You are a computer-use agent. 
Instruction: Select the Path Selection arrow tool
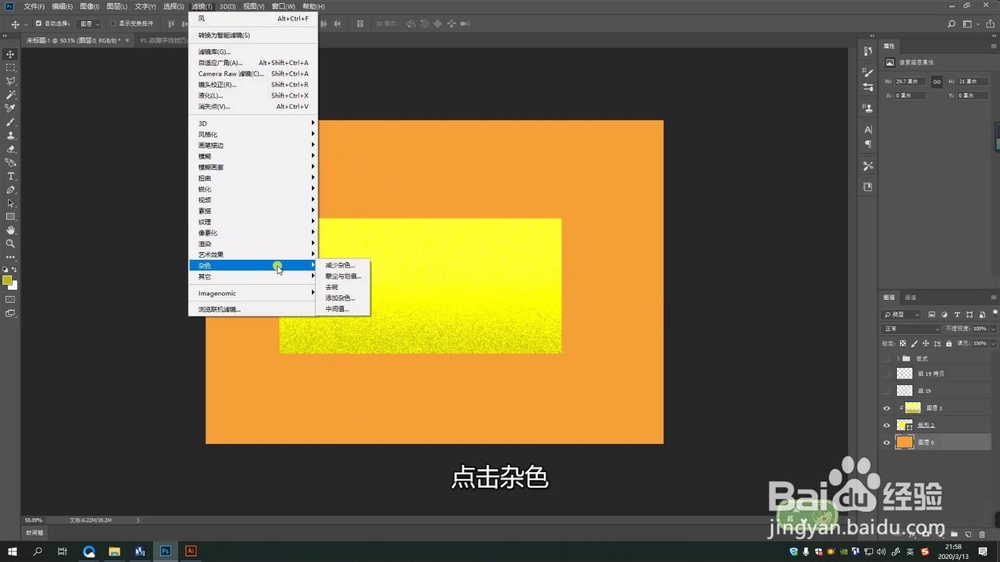click(10, 203)
